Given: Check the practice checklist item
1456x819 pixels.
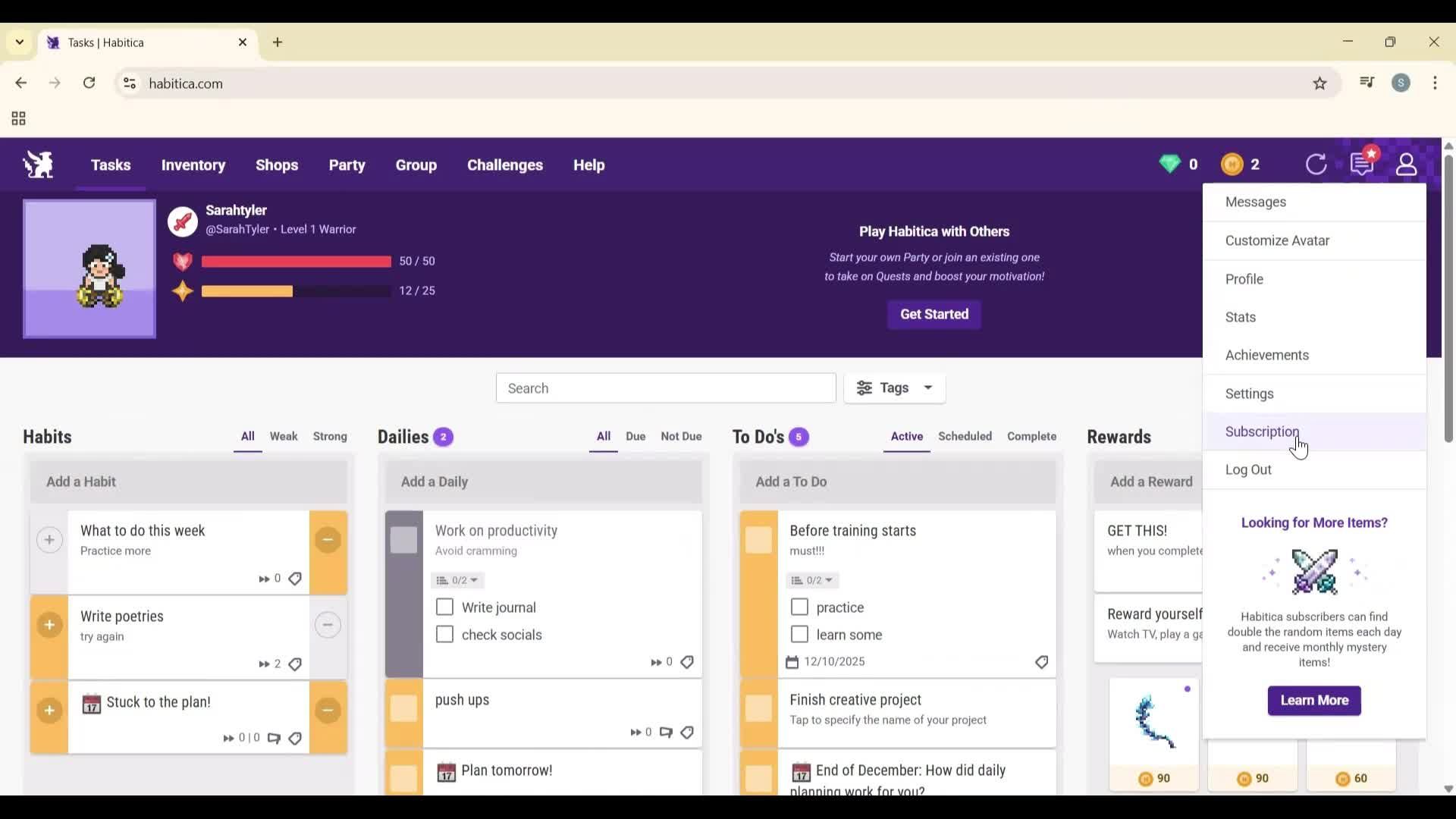Looking at the screenshot, I should tap(799, 607).
